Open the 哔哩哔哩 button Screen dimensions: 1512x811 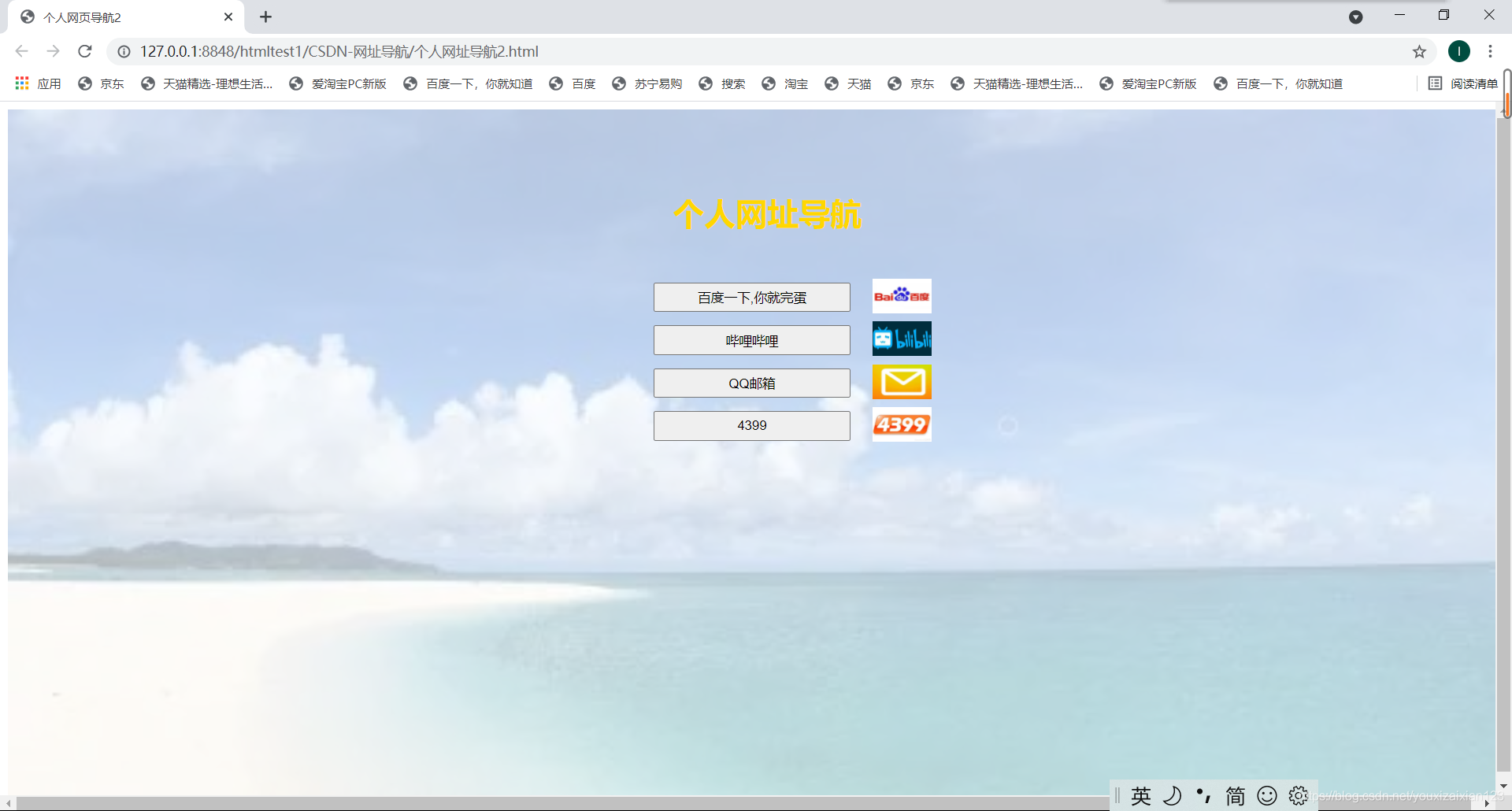pyautogui.click(x=752, y=340)
